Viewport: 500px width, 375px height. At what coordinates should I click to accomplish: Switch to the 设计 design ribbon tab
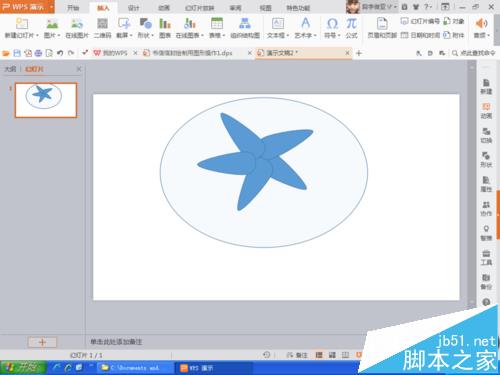[x=133, y=8]
